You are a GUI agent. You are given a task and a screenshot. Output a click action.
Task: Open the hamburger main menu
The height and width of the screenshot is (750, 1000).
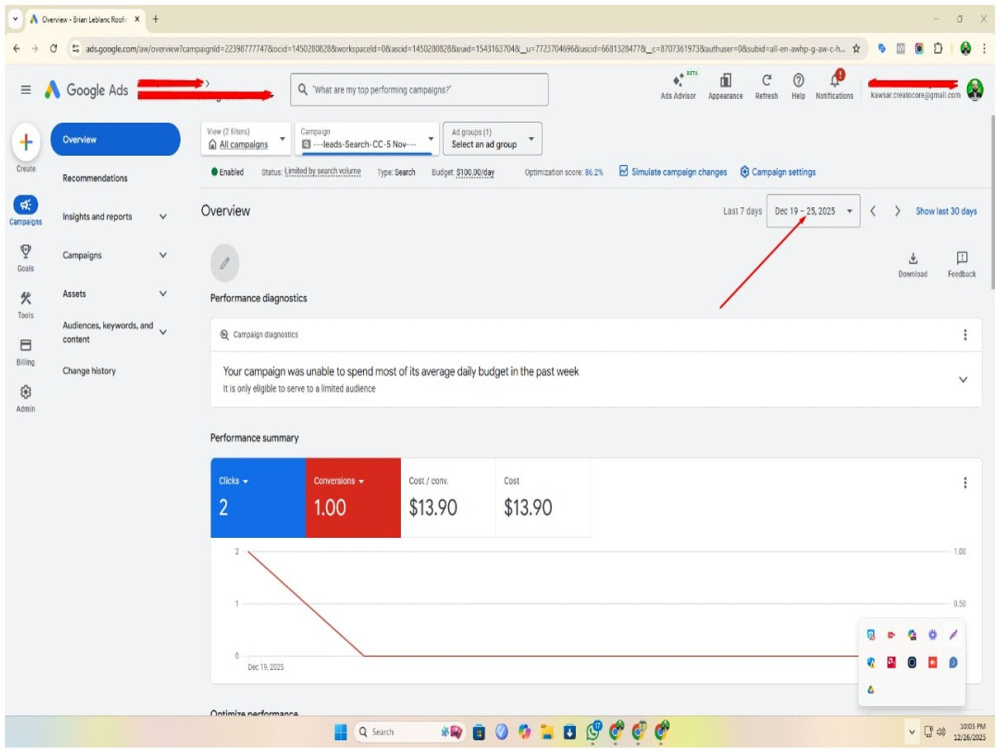click(26, 90)
